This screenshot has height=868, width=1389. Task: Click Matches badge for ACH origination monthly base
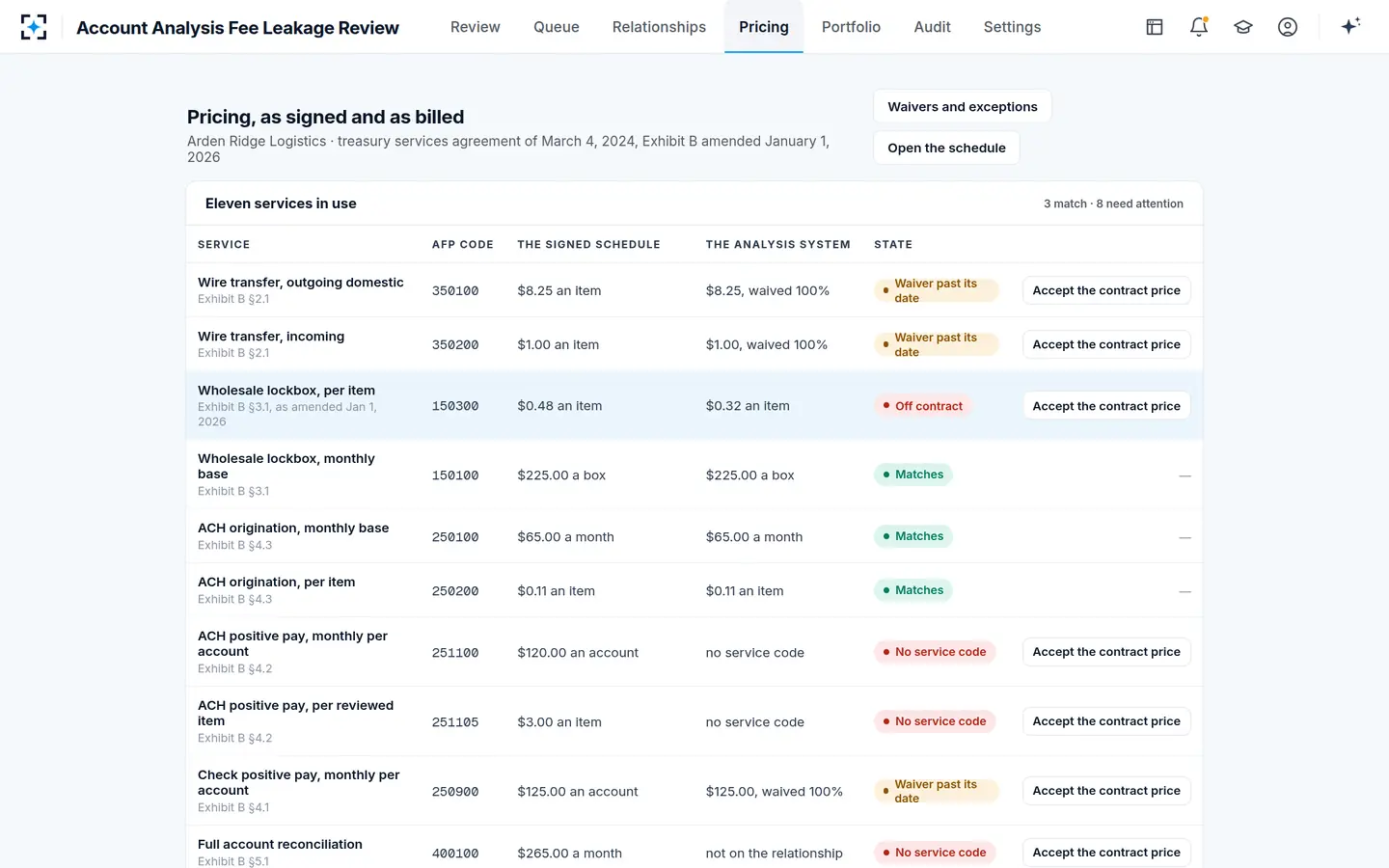pos(913,536)
